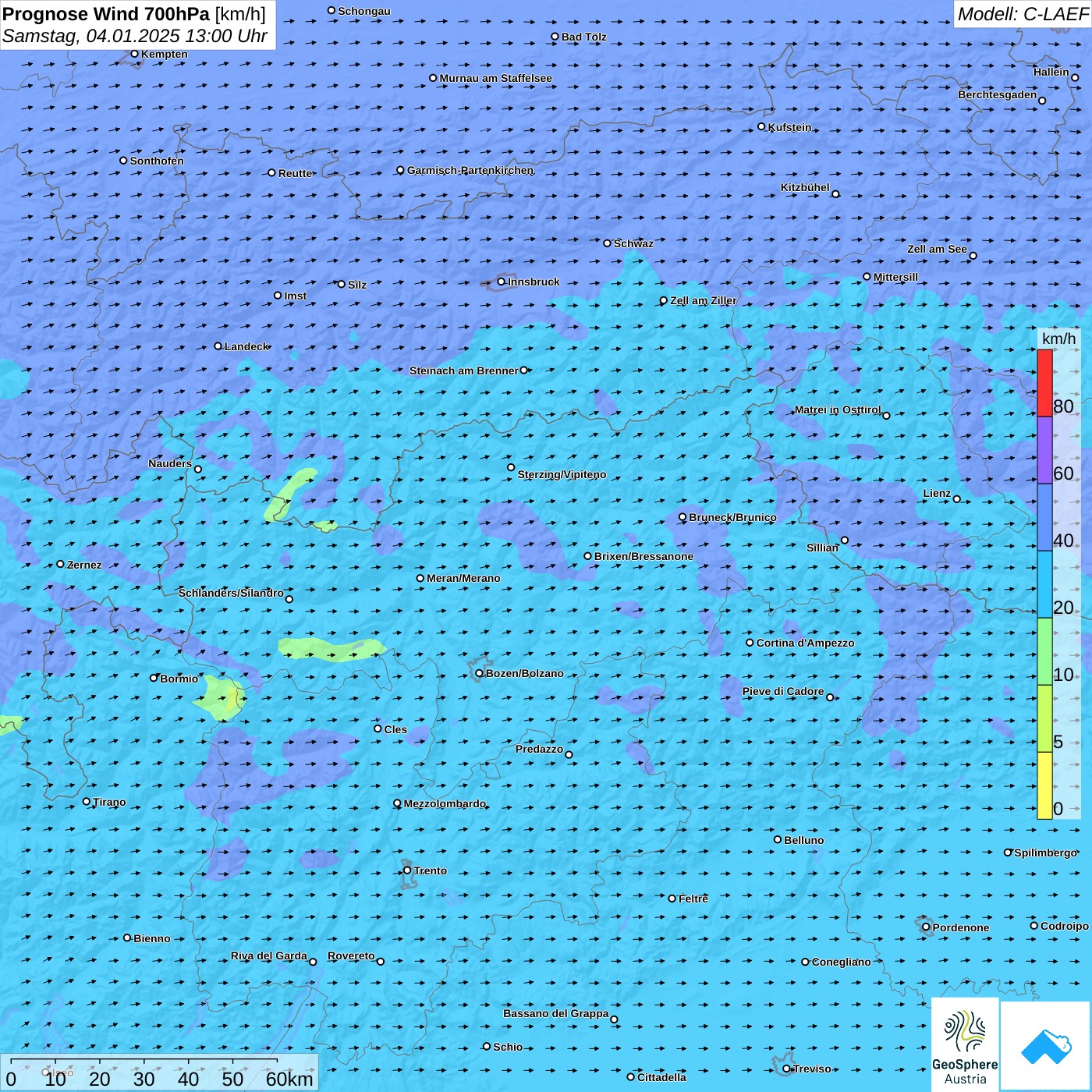1092x1092 pixels.
Task: Click the Murnau am Staffelsee label
Action: click(495, 78)
